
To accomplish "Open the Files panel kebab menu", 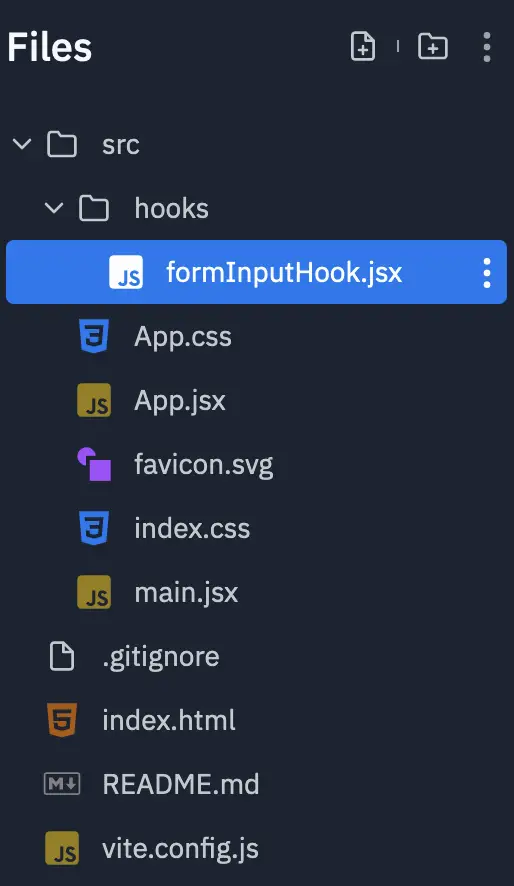I will (x=487, y=47).
